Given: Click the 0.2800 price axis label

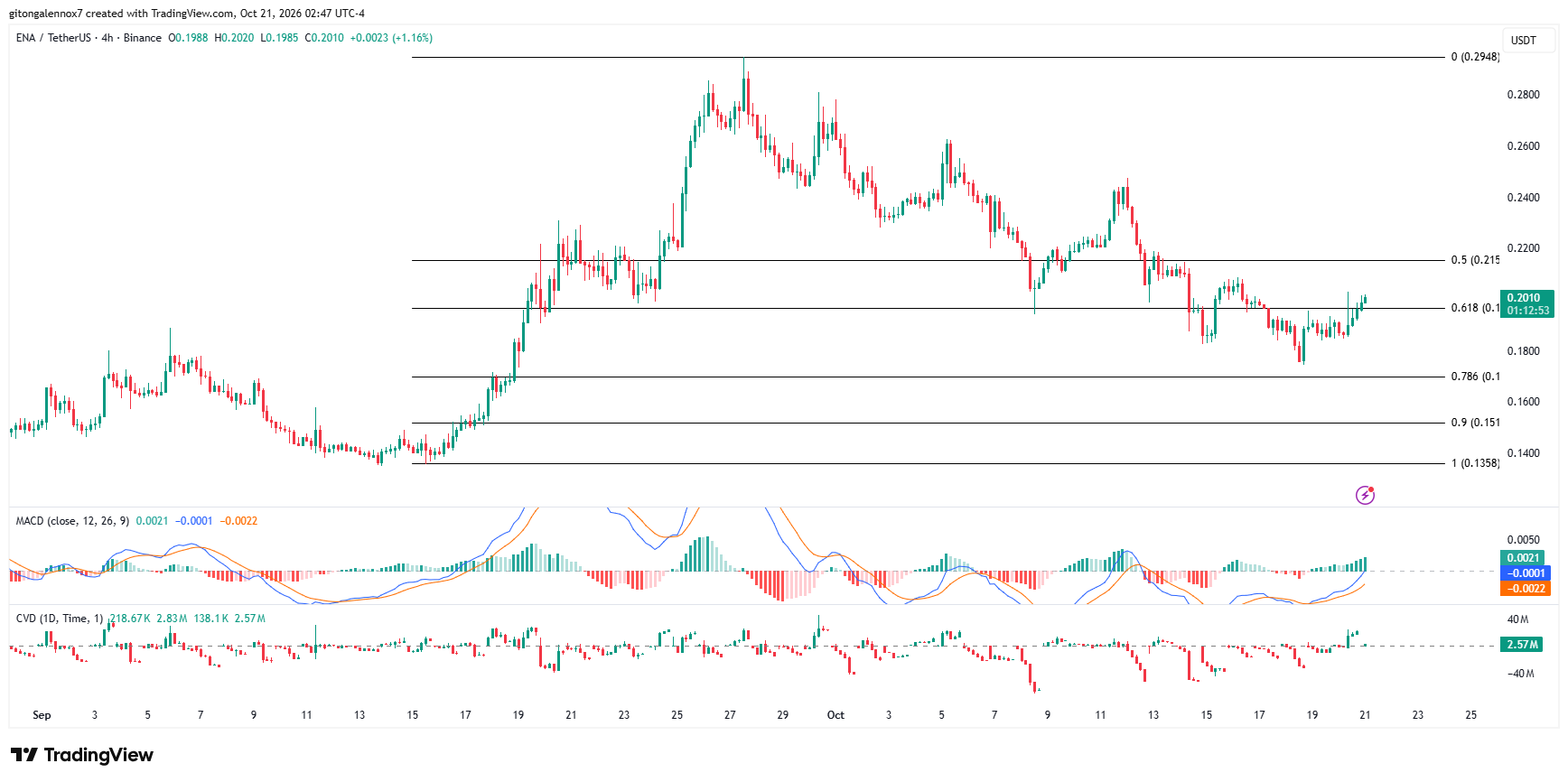Looking at the screenshot, I should pos(1524,95).
